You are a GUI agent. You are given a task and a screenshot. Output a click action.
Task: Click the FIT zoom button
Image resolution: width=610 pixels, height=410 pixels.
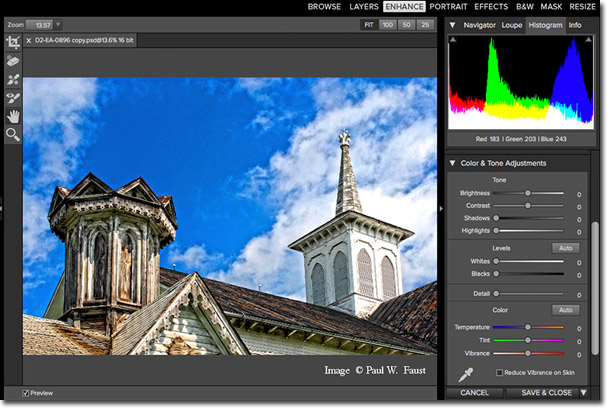coord(369,25)
